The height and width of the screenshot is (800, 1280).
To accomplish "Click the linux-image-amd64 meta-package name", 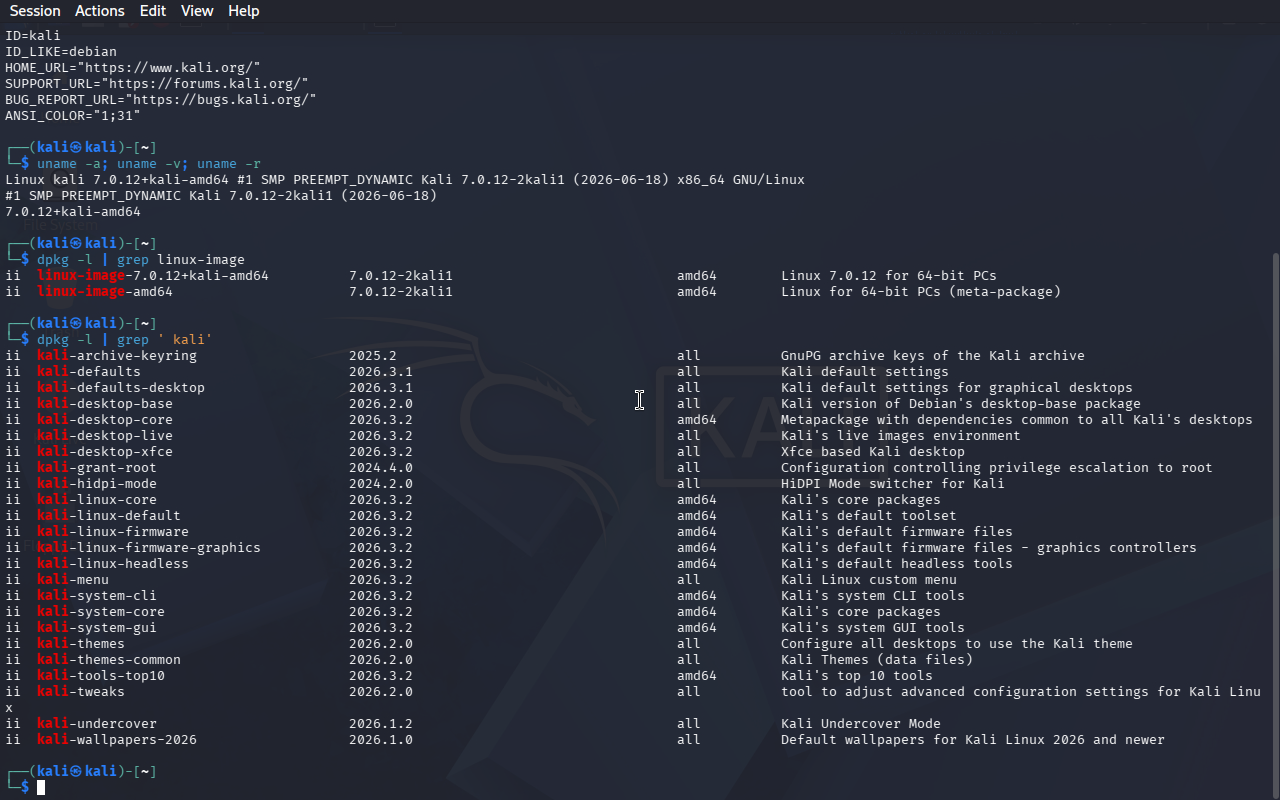I will 105,292.
